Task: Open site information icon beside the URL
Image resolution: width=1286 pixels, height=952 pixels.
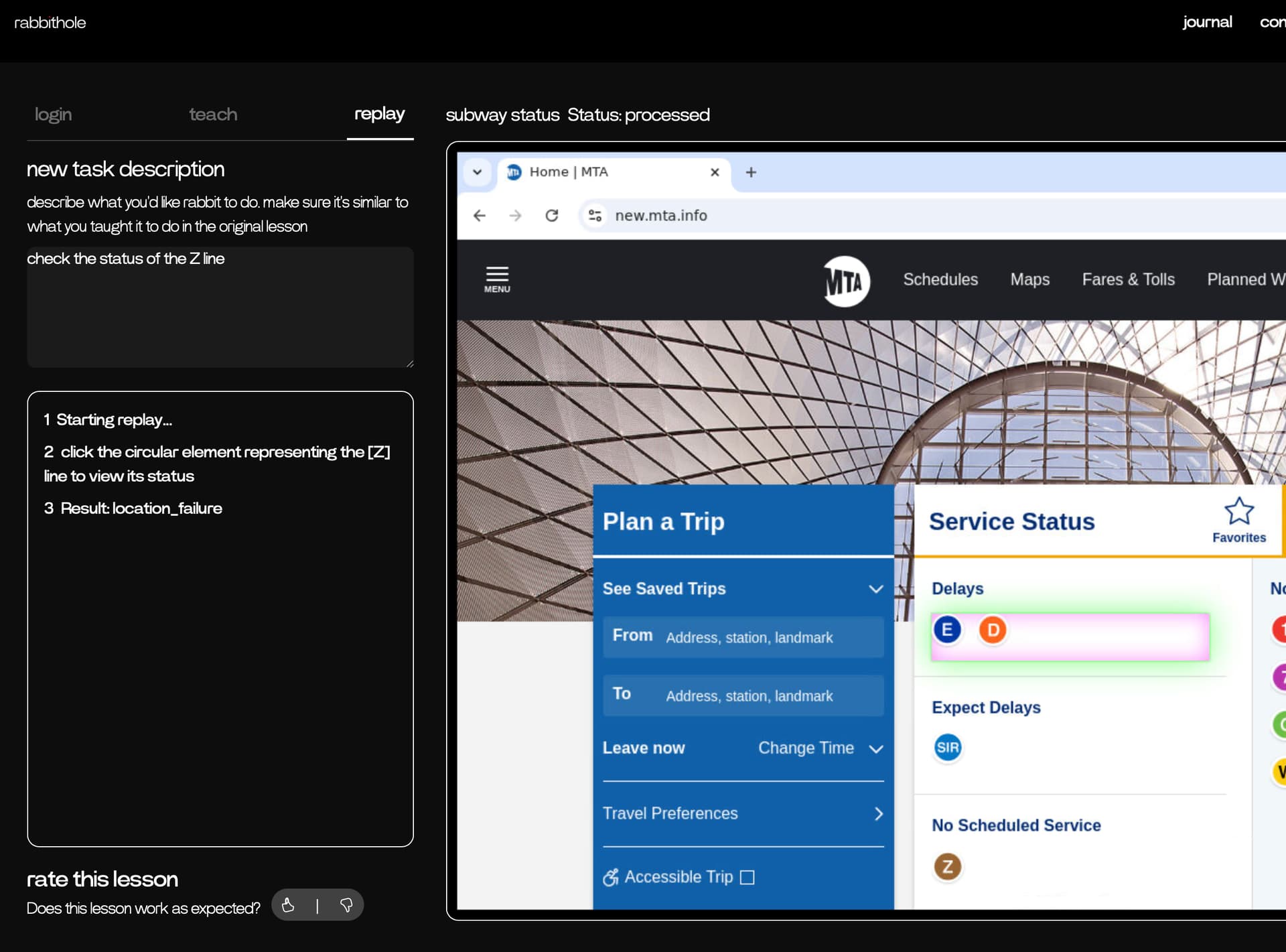Action: click(595, 216)
